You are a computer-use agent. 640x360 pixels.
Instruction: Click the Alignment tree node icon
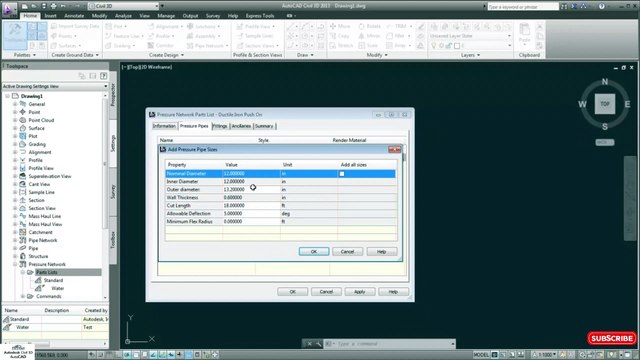click(23, 152)
